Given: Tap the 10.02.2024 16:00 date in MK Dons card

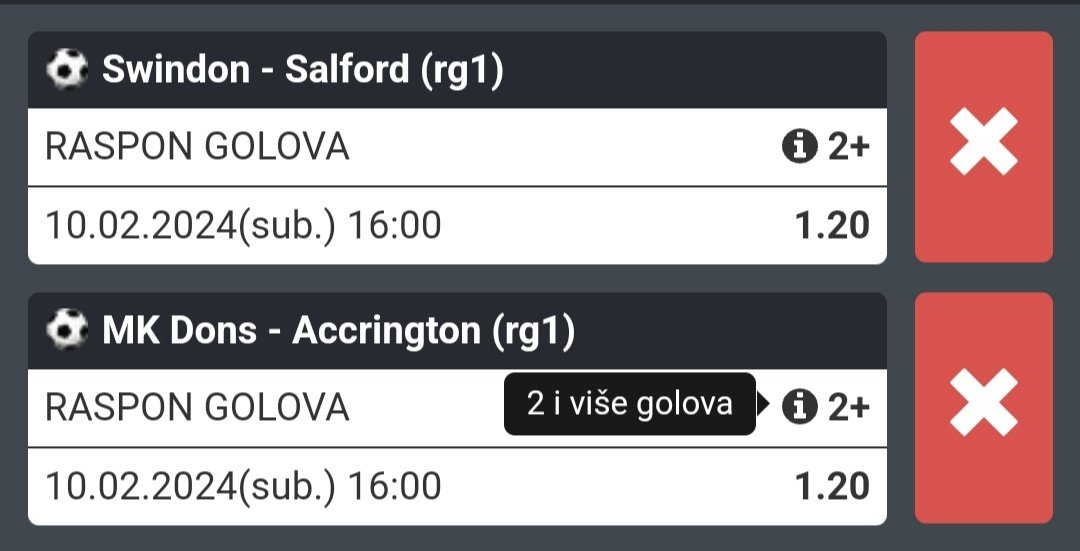Looking at the screenshot, I should click(x=243, y=486).
